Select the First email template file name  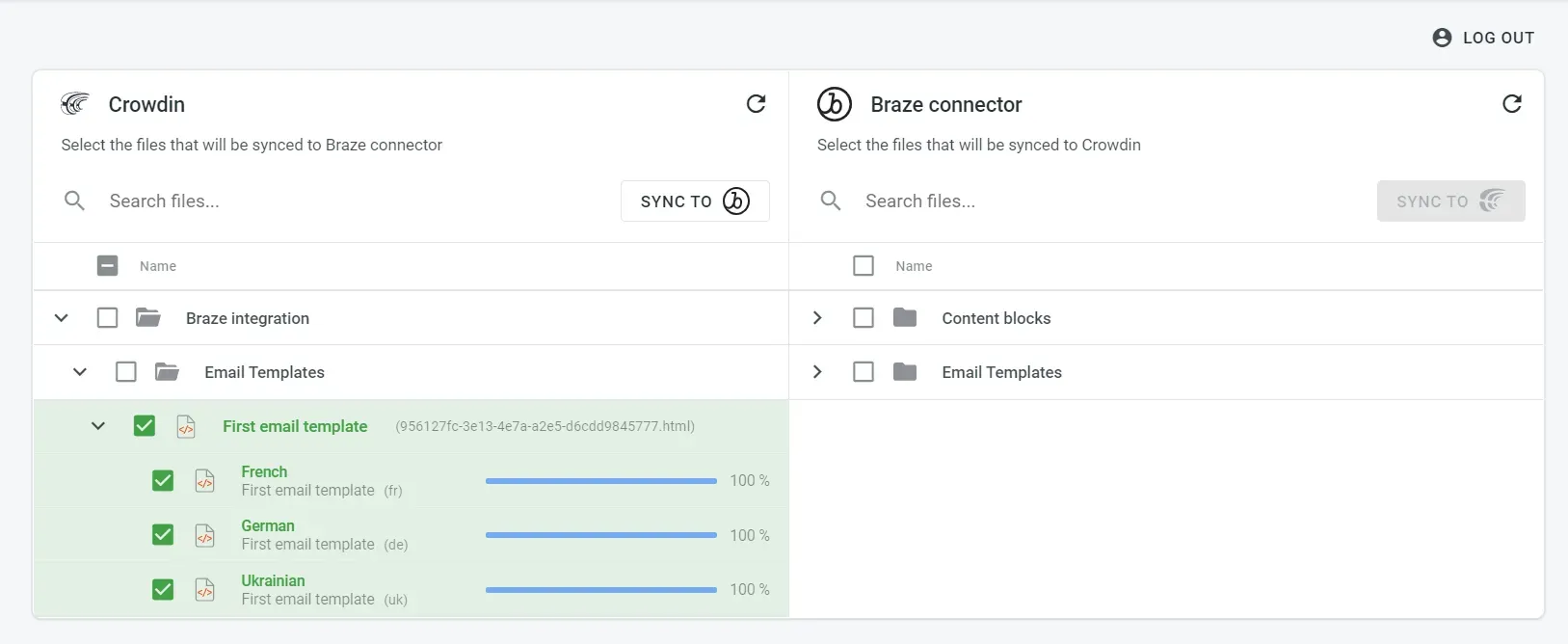[295, 426]
